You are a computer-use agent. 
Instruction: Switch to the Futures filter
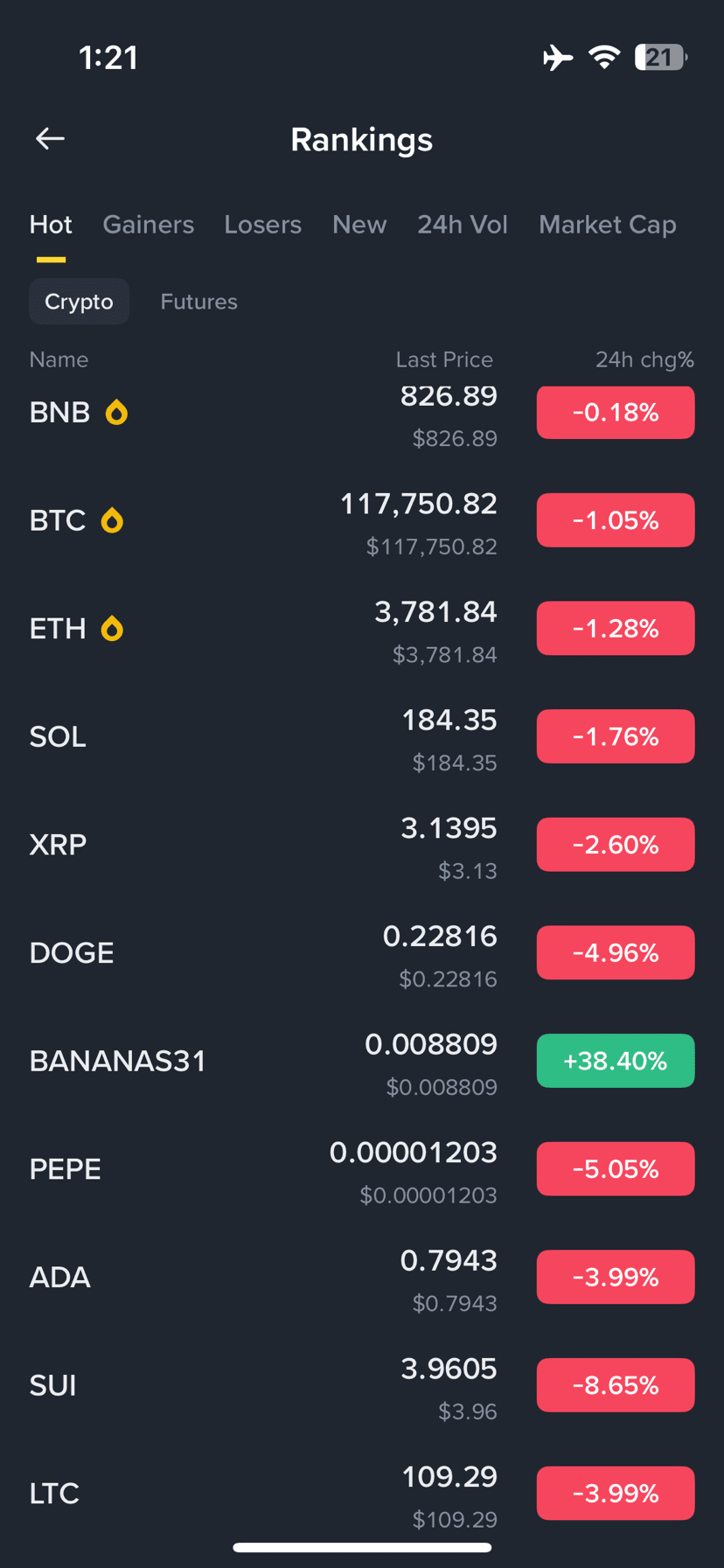[x=199, y=302]
